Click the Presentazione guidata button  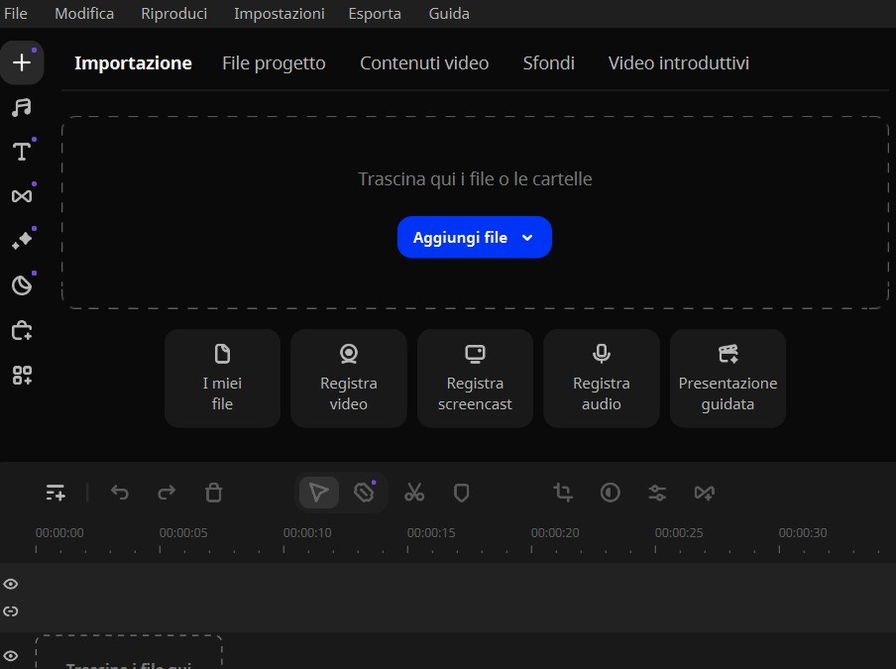tap(727, 378)
